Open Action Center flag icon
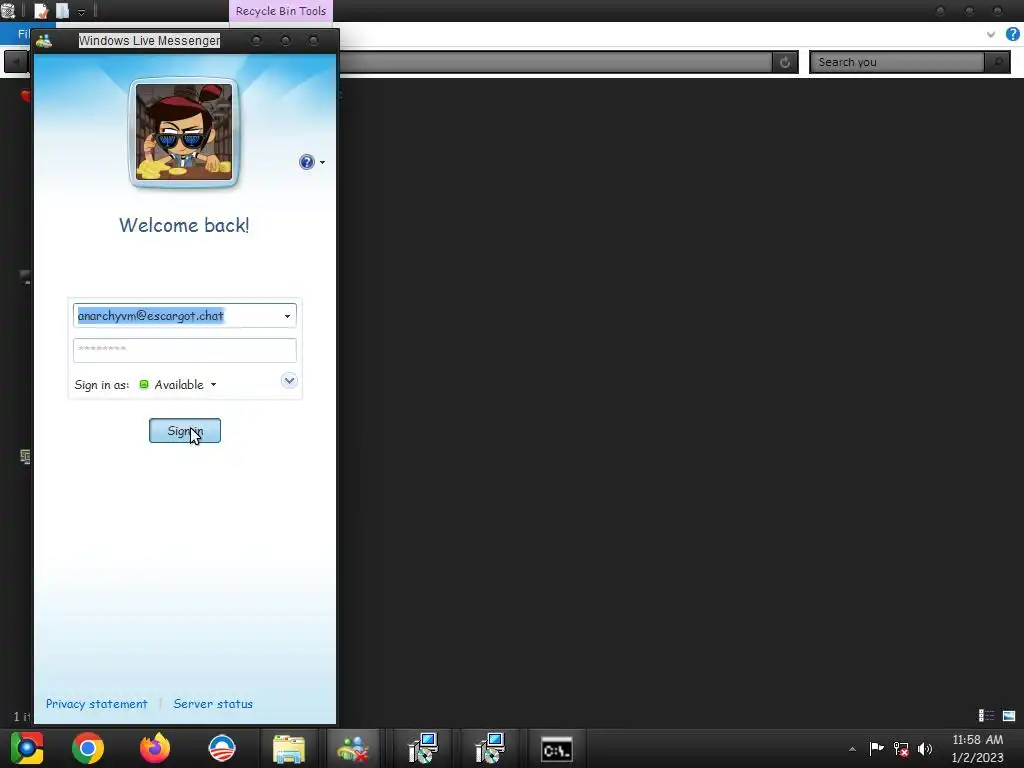 click(x=876, y=748)
